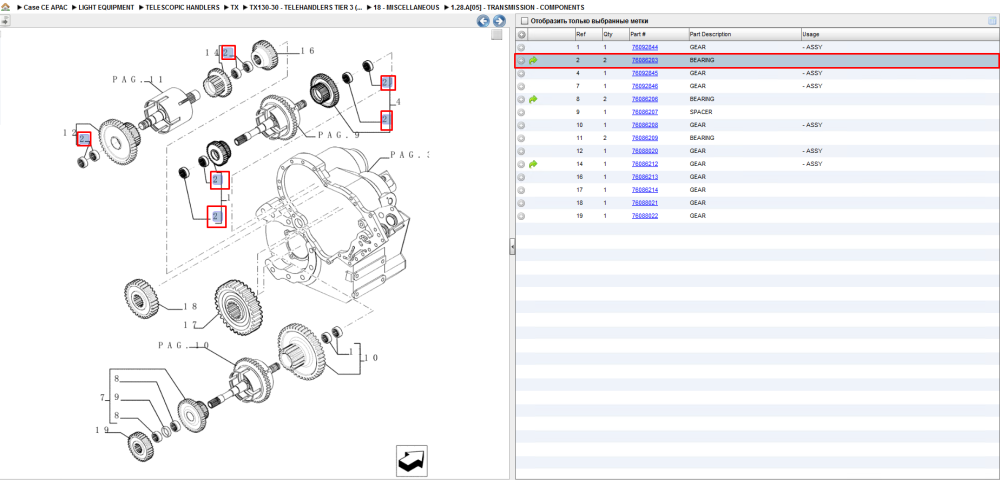The height and width of the screenshot is (480, 1000).
Task: Click the plus circle icon for Ref 12 GEAR
Action: (x=521, y=151)
